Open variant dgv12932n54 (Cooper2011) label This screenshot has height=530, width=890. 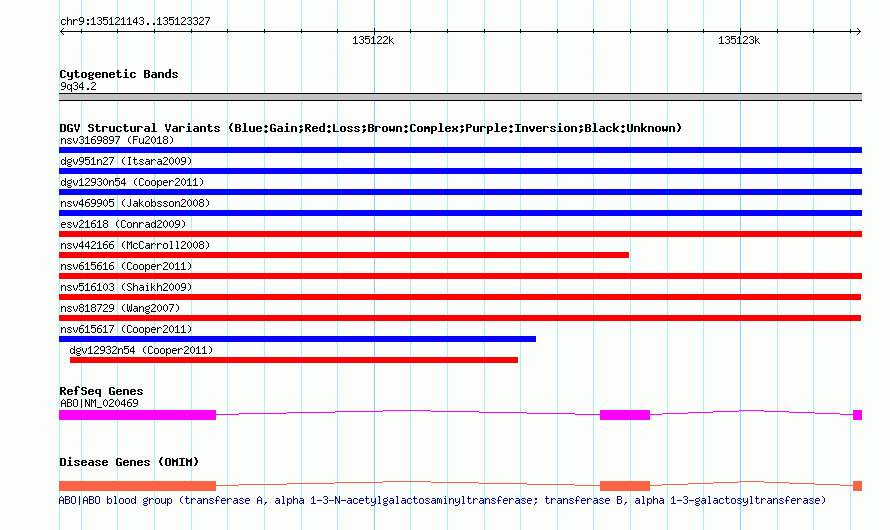[141, 350]
